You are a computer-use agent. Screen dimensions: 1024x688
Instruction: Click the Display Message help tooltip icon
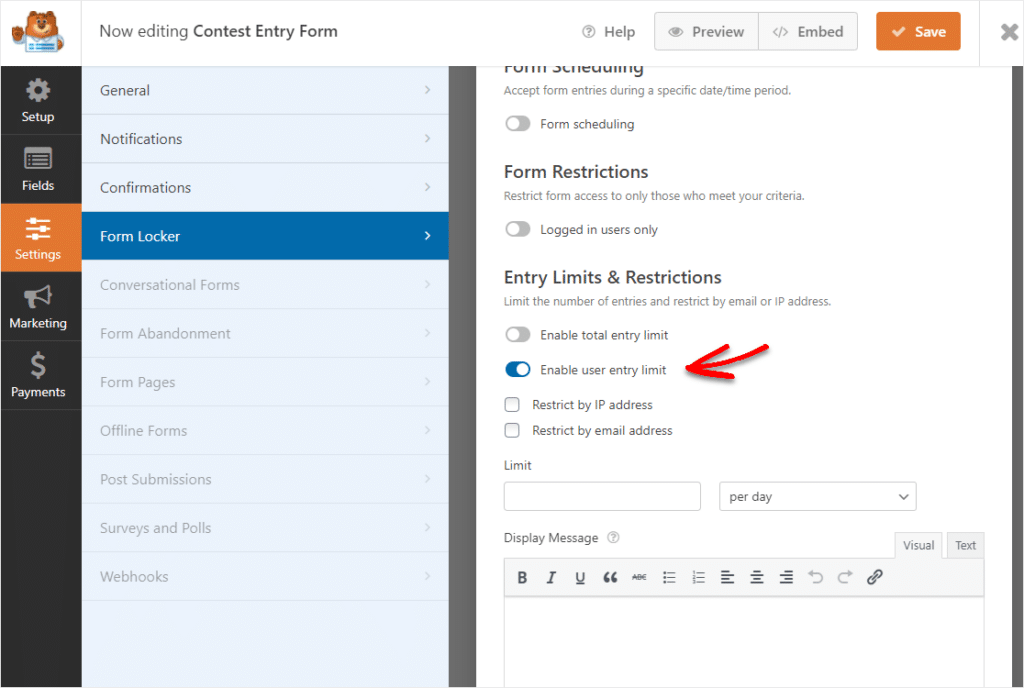pos(613,537)
